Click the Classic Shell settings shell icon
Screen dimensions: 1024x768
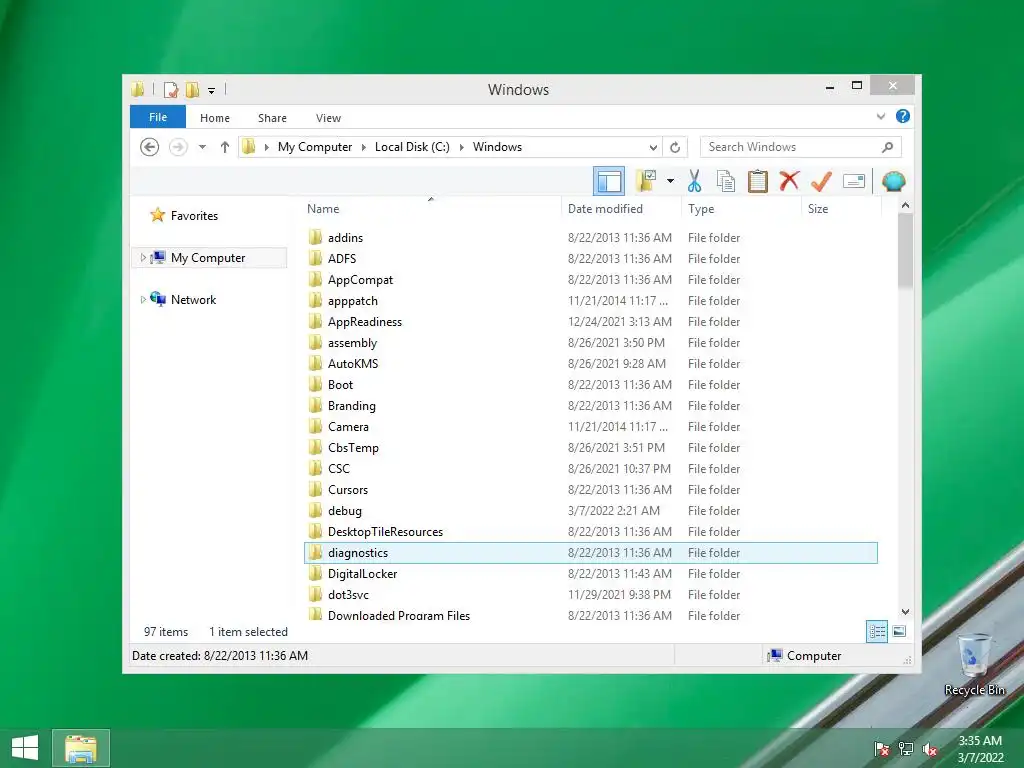coord(893,181)
